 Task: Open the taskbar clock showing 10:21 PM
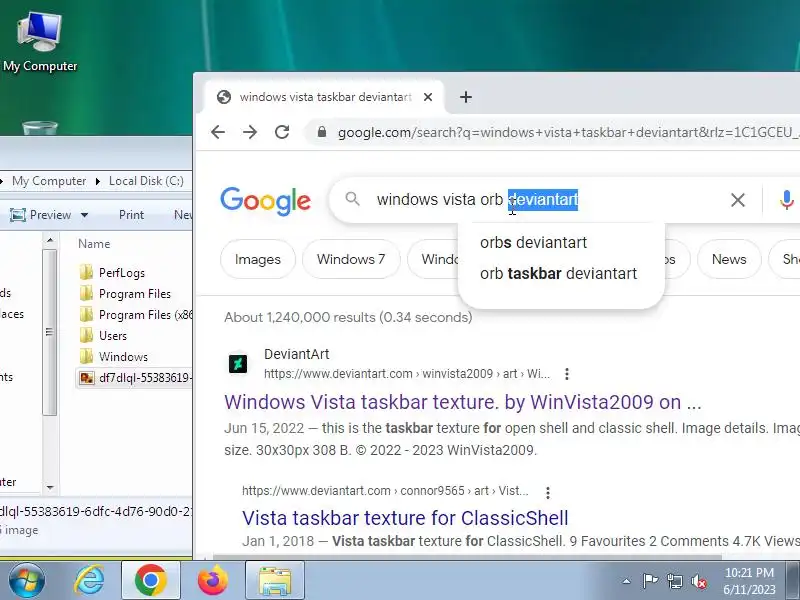tap(749, 581)
